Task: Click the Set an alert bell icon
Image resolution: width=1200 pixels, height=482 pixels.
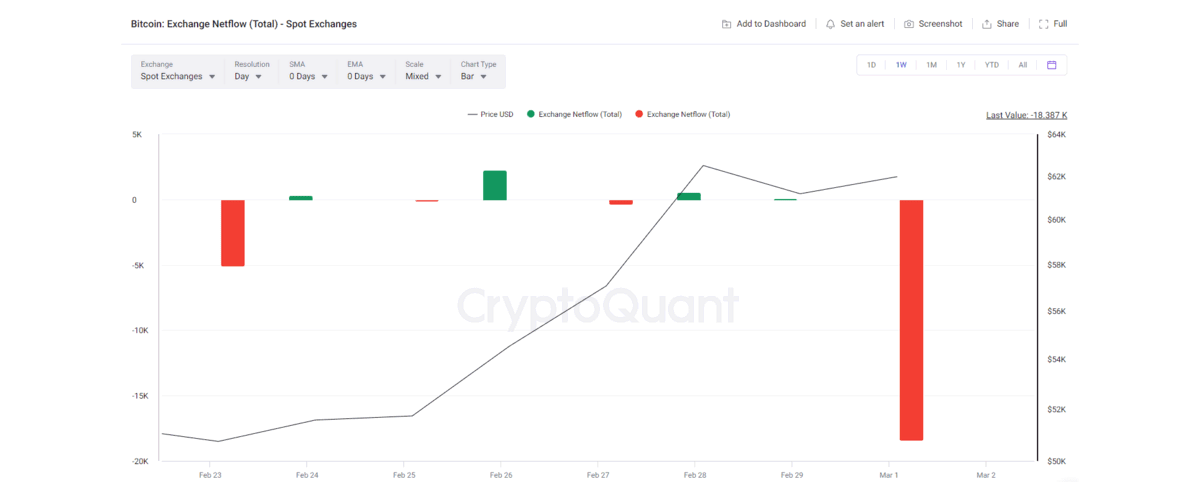Action: [830, 24]
